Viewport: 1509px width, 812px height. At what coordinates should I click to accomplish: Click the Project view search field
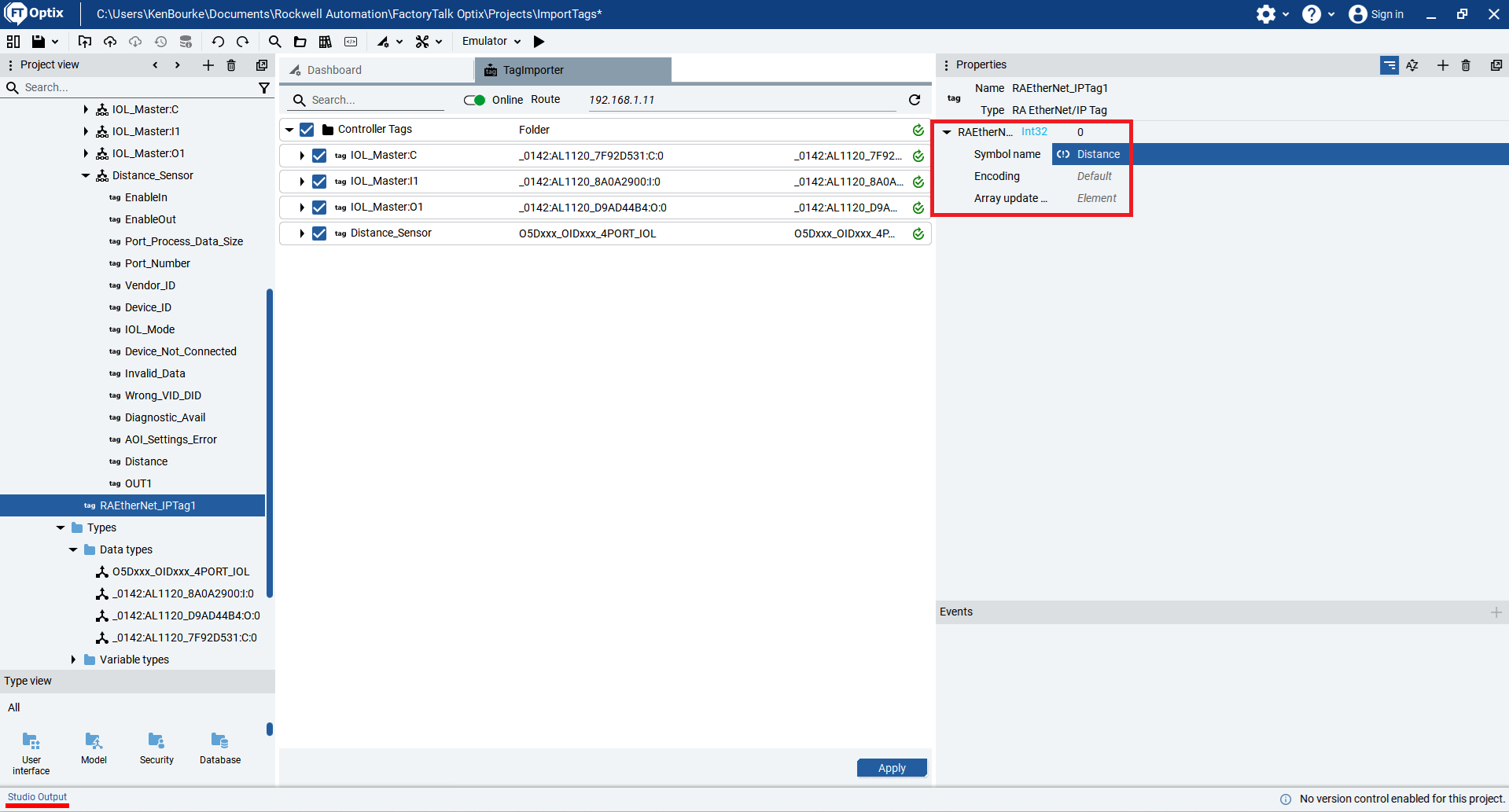tap(138, 87)
